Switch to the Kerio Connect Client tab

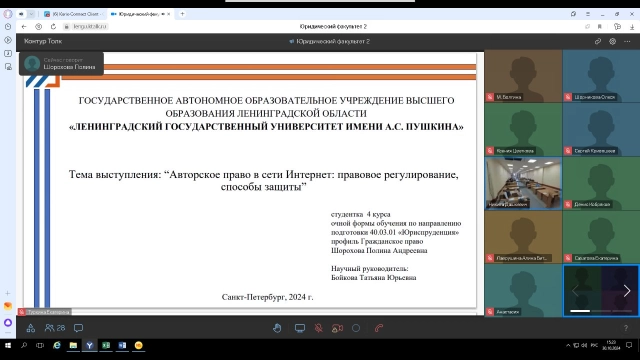(x=73, y=14)
